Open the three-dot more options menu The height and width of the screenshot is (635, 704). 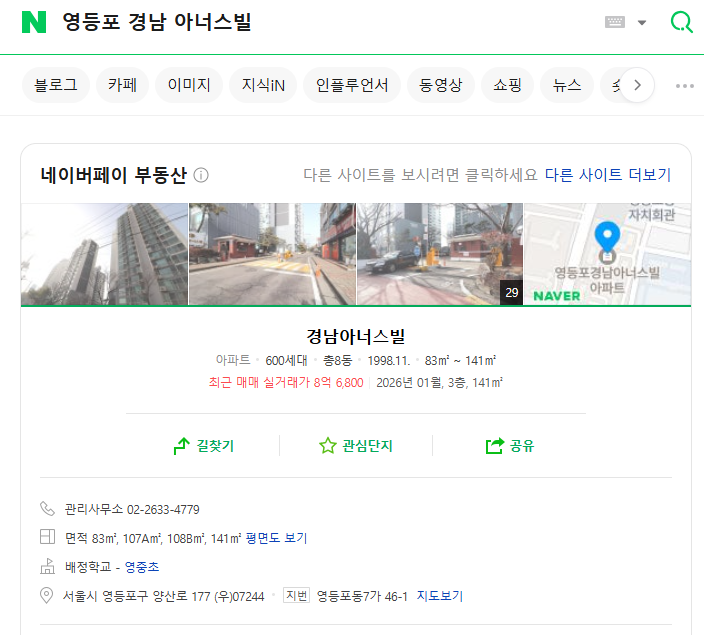pos(685,86)
